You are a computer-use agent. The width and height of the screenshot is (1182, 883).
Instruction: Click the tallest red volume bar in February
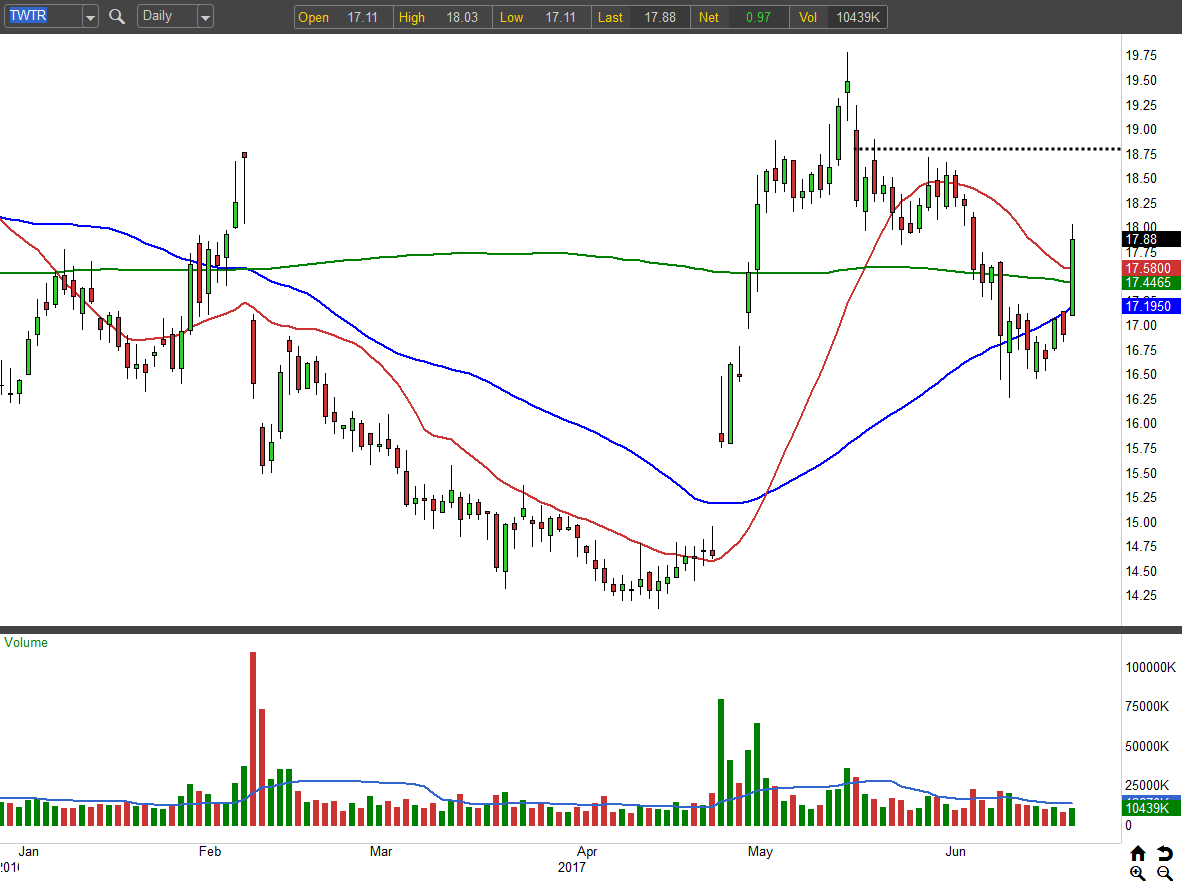click(253, 739)
